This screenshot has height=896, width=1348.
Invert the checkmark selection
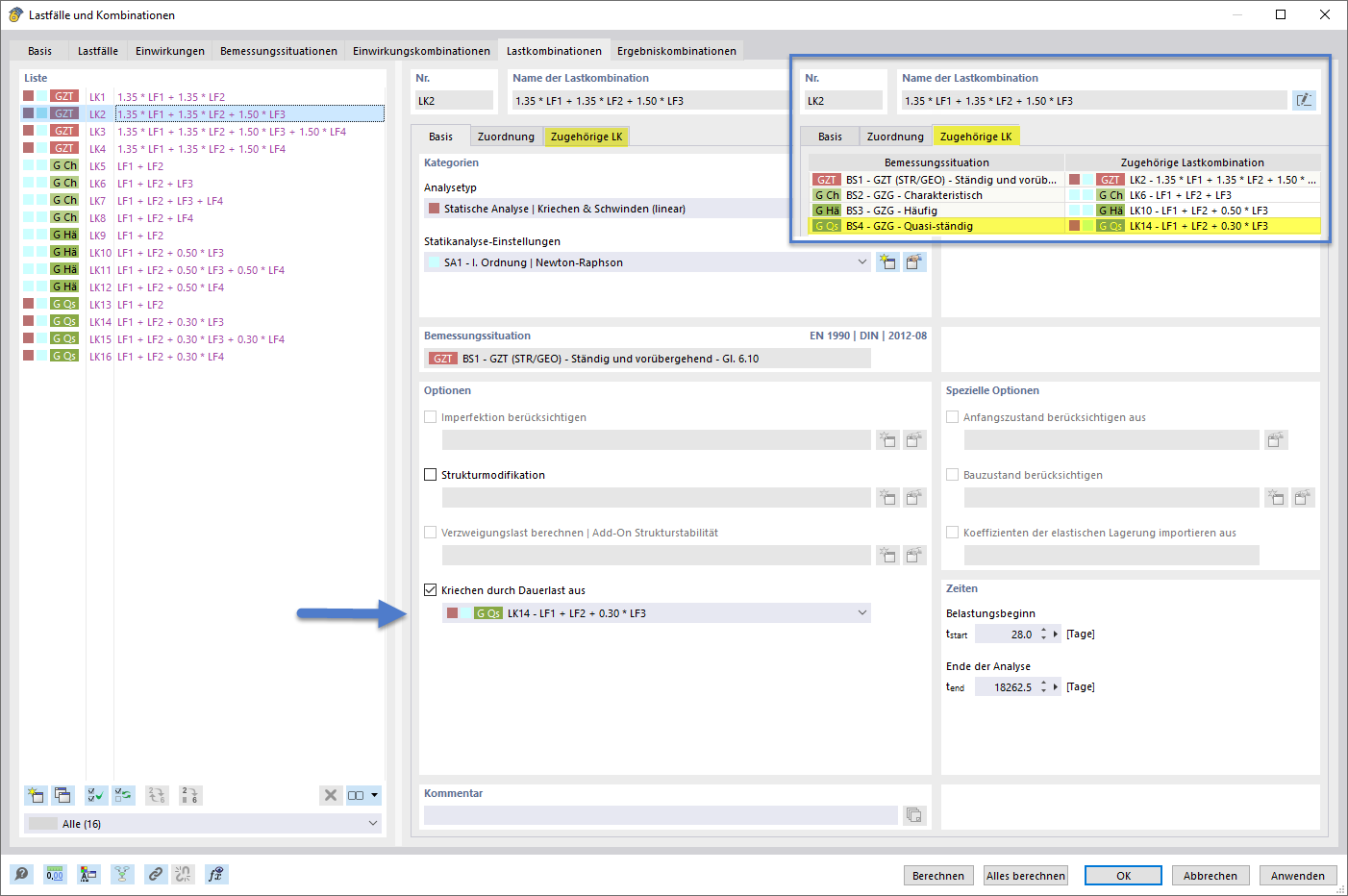tap(123, 795)
